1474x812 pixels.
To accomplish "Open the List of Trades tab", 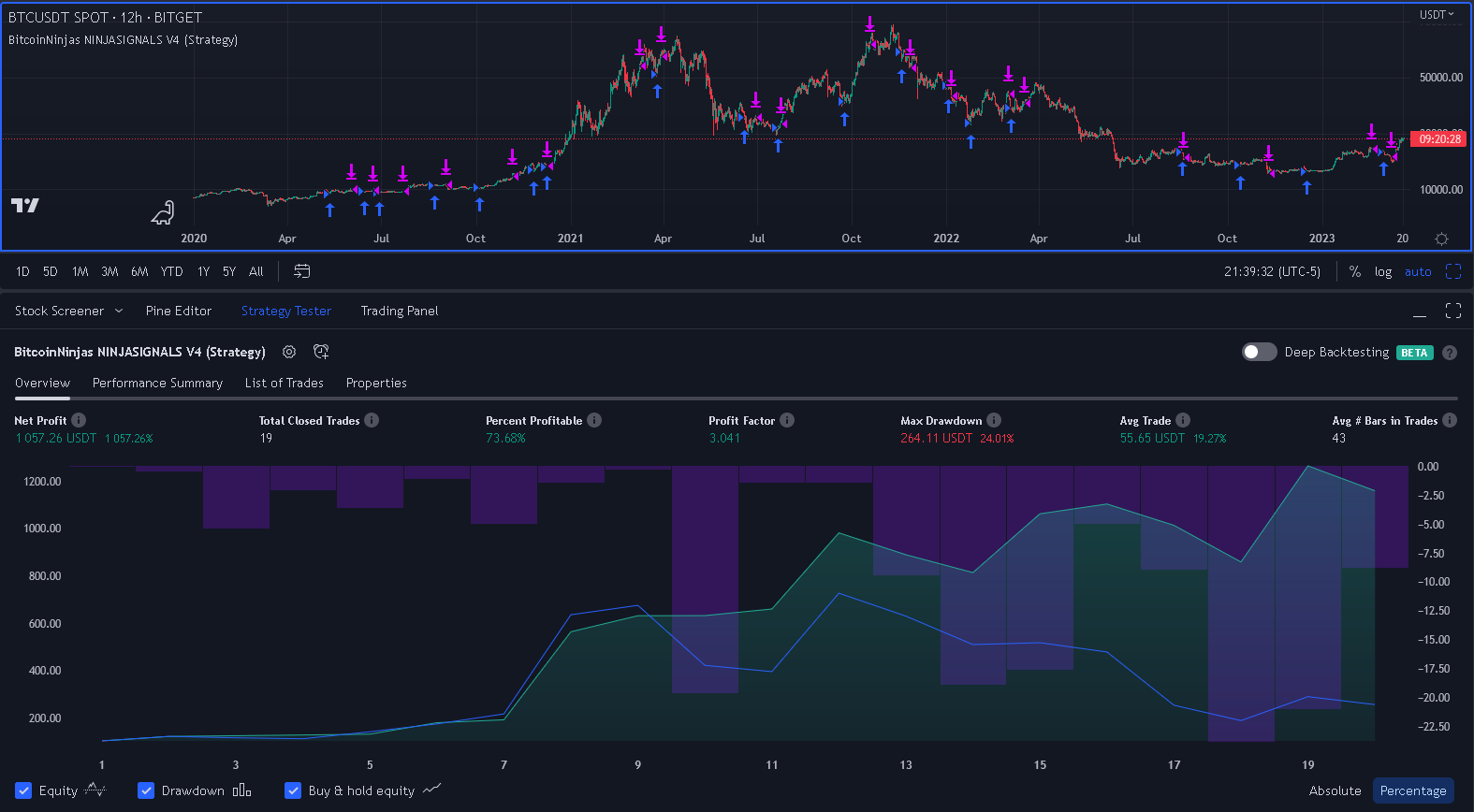I will (x=285, y=383).
